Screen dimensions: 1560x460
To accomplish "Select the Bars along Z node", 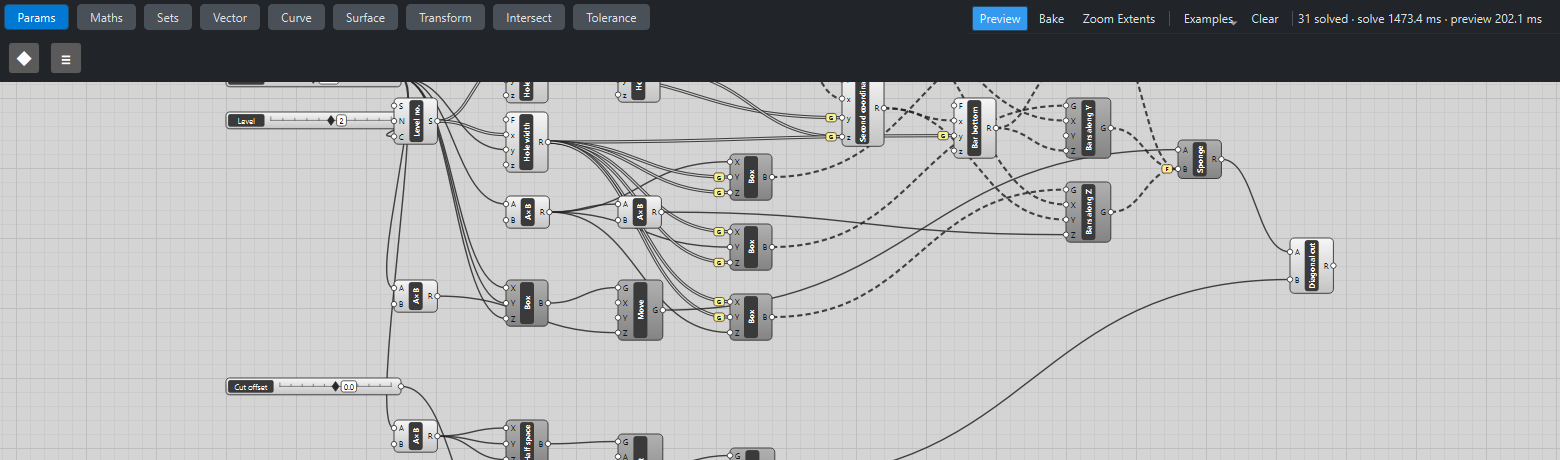I will (1089, 212).
